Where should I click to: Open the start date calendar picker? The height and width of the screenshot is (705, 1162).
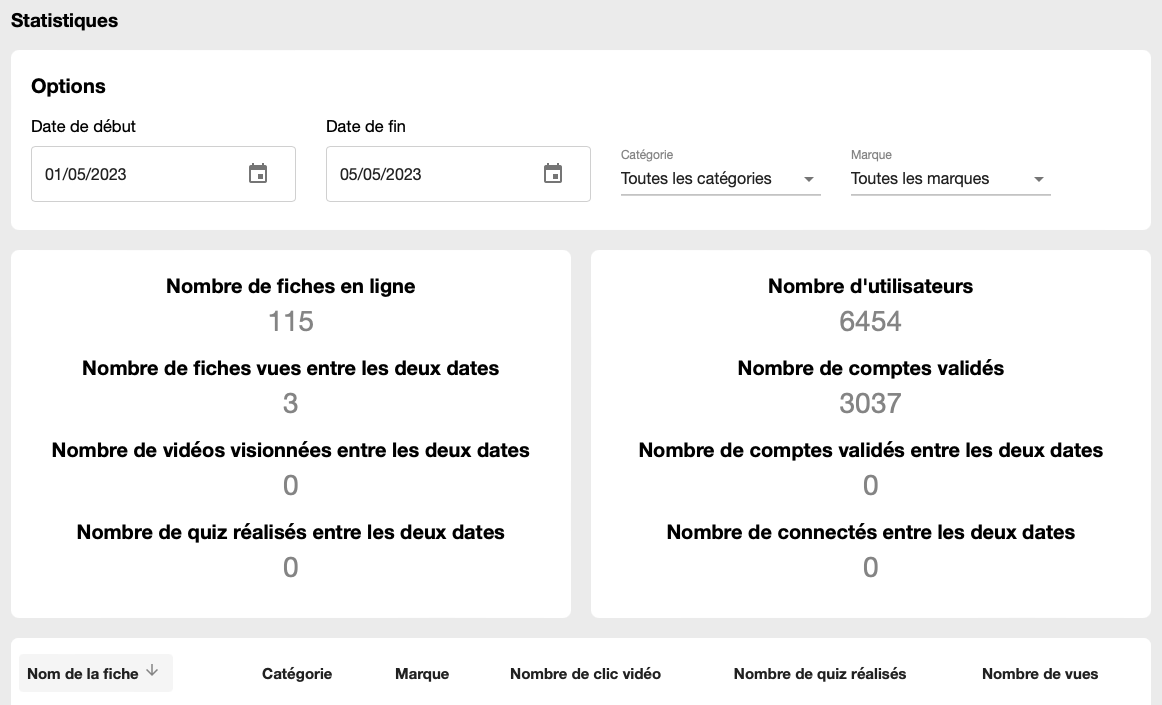click(x=258, y=173)
